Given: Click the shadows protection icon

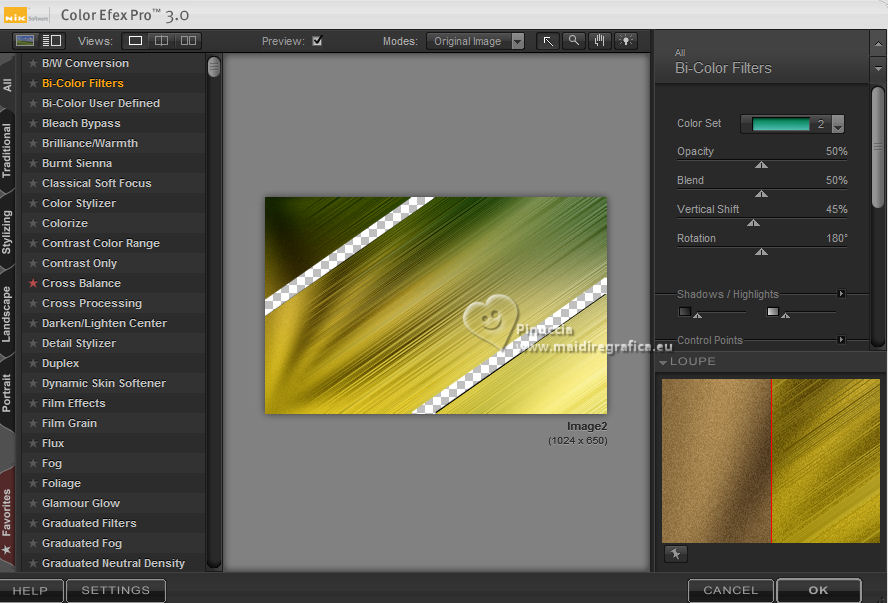Looking at the screenshot, I should click(x=685, y=311).
